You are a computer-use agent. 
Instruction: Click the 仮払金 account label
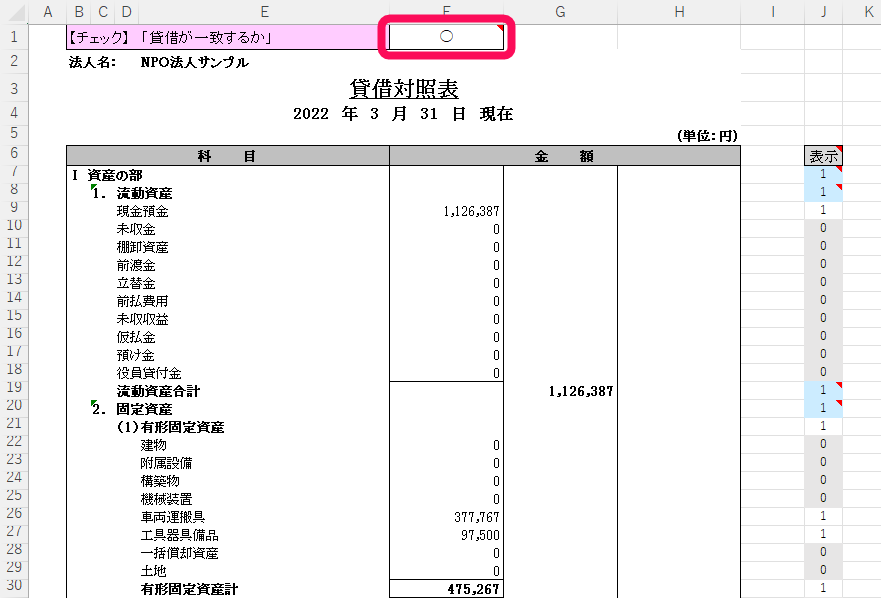(136, 337)
